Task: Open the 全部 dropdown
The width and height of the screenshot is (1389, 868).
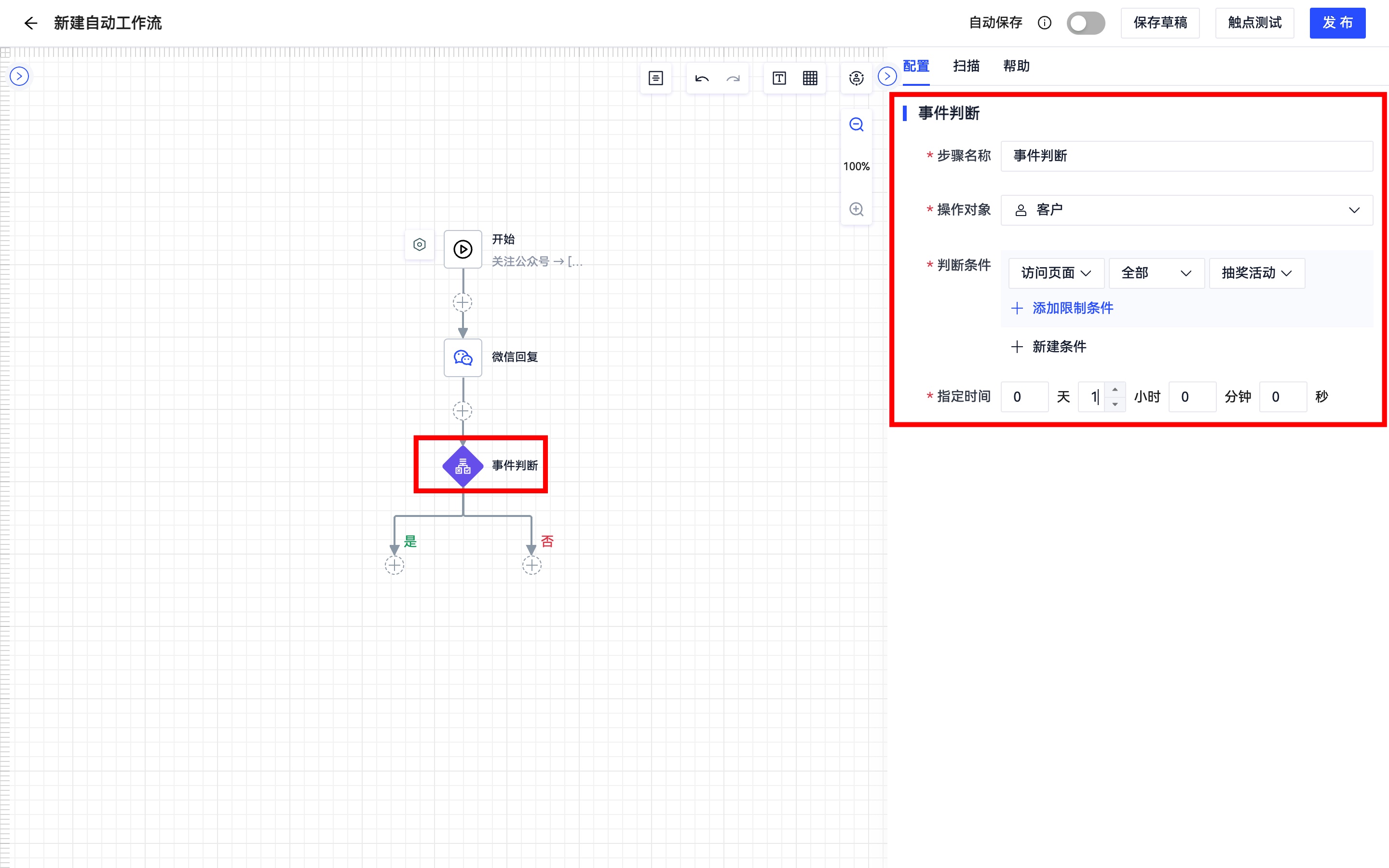Action: coord(1156,273)
